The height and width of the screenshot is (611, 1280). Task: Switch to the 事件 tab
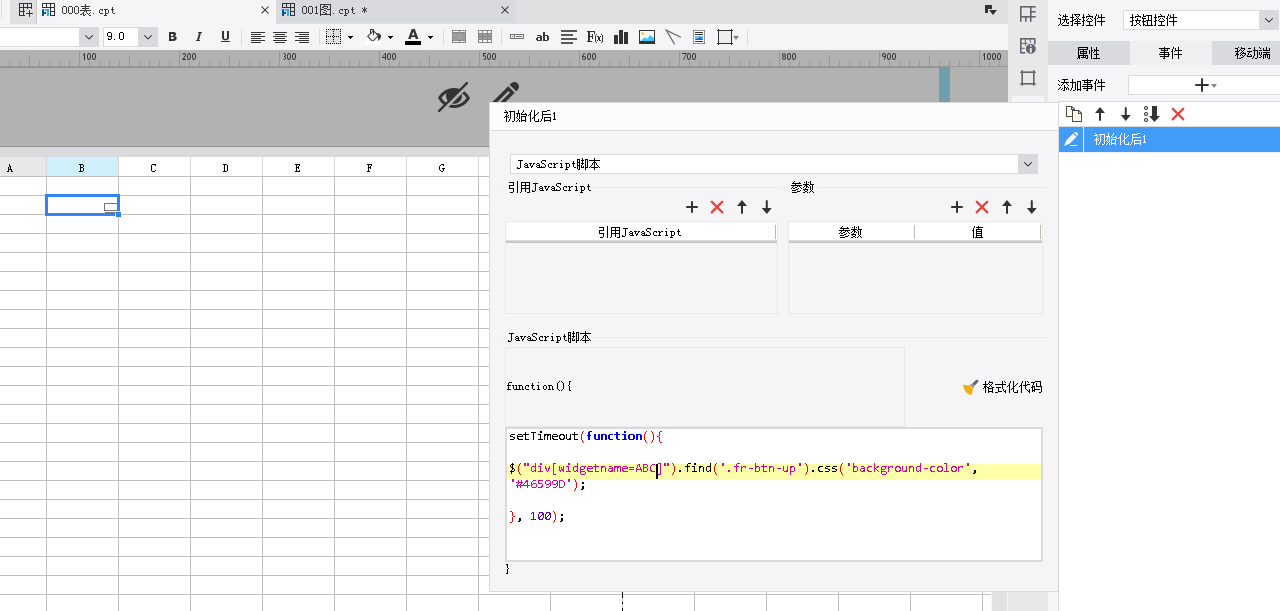click(1170, 53)
